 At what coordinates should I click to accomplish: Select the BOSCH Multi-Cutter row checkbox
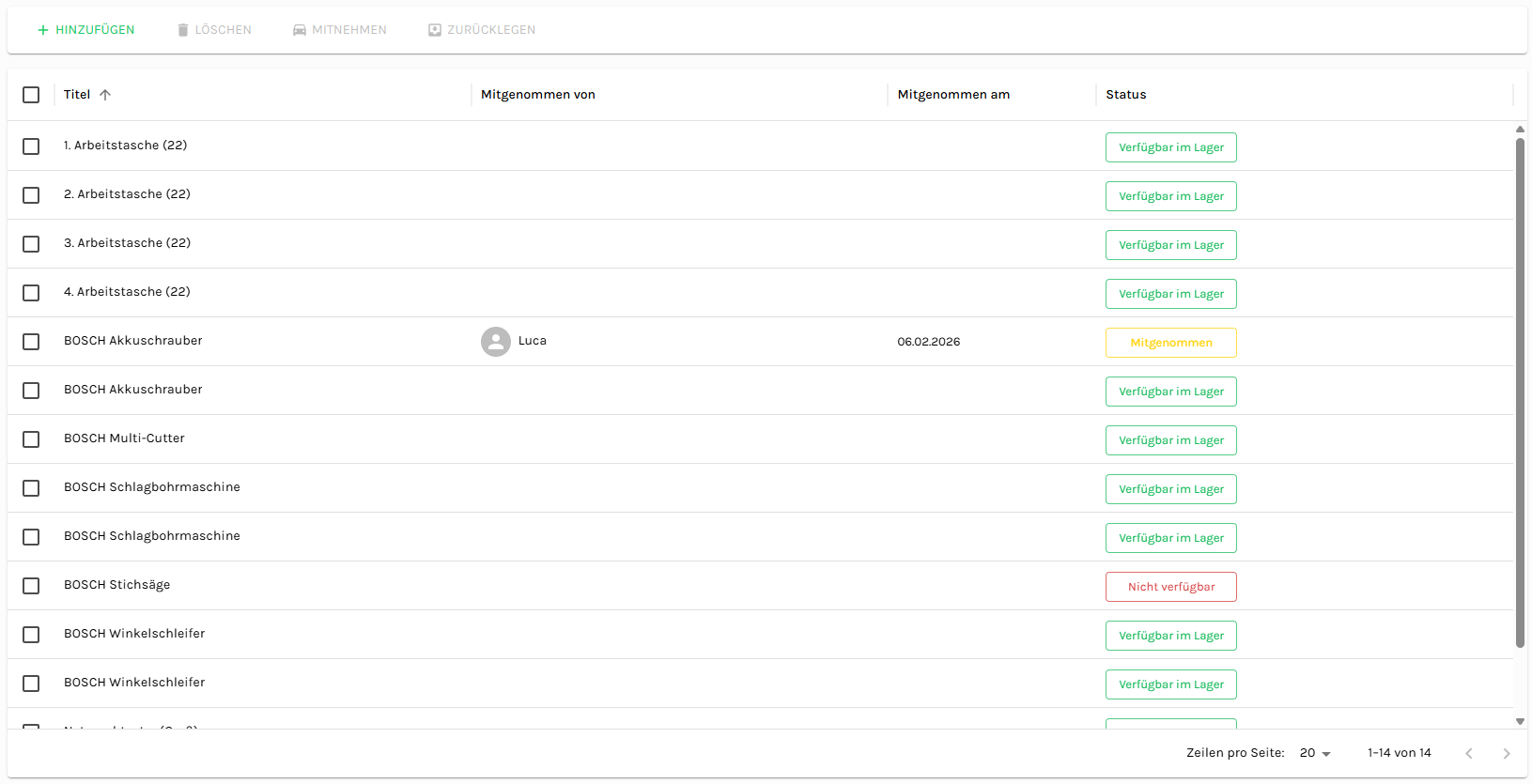tap(31, 439)
